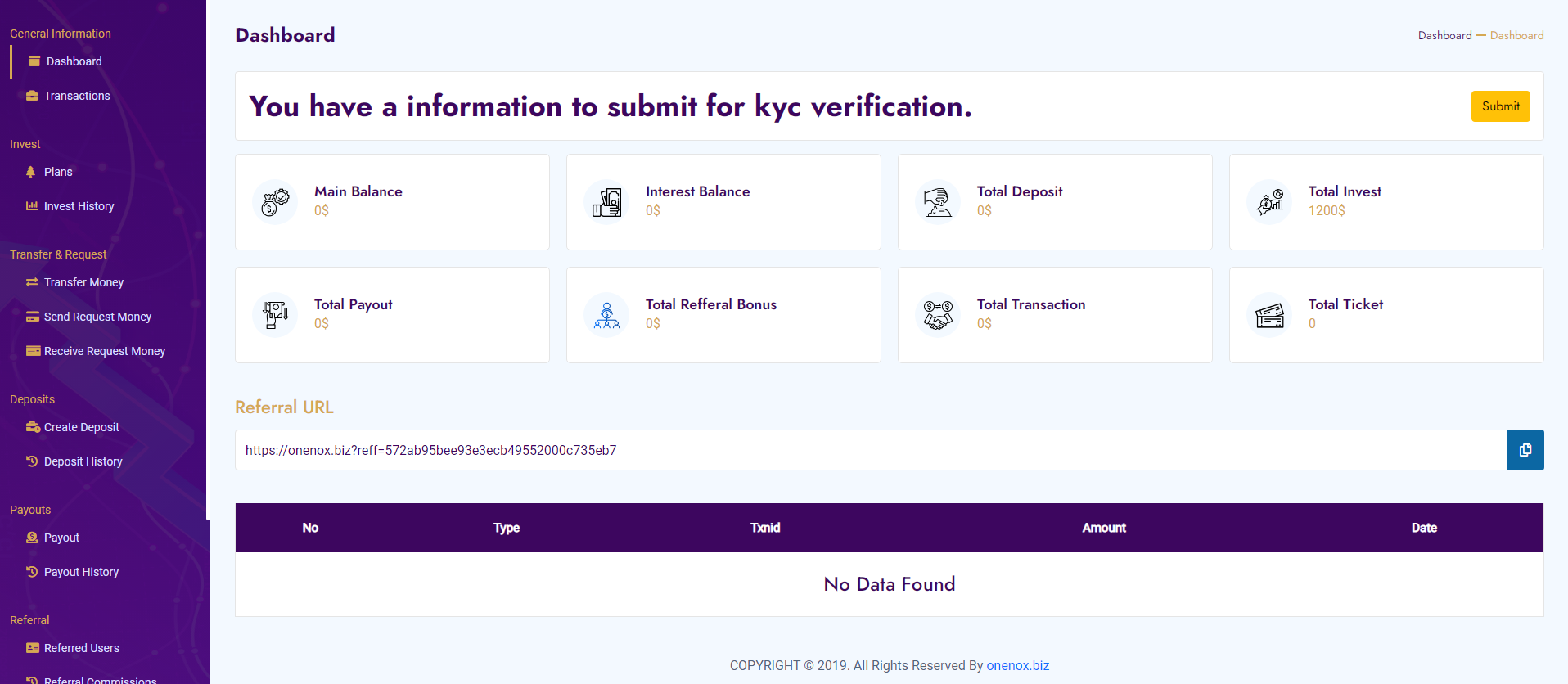Open Invest History page
1568x684 pixels.
click(x=79, y=206)
